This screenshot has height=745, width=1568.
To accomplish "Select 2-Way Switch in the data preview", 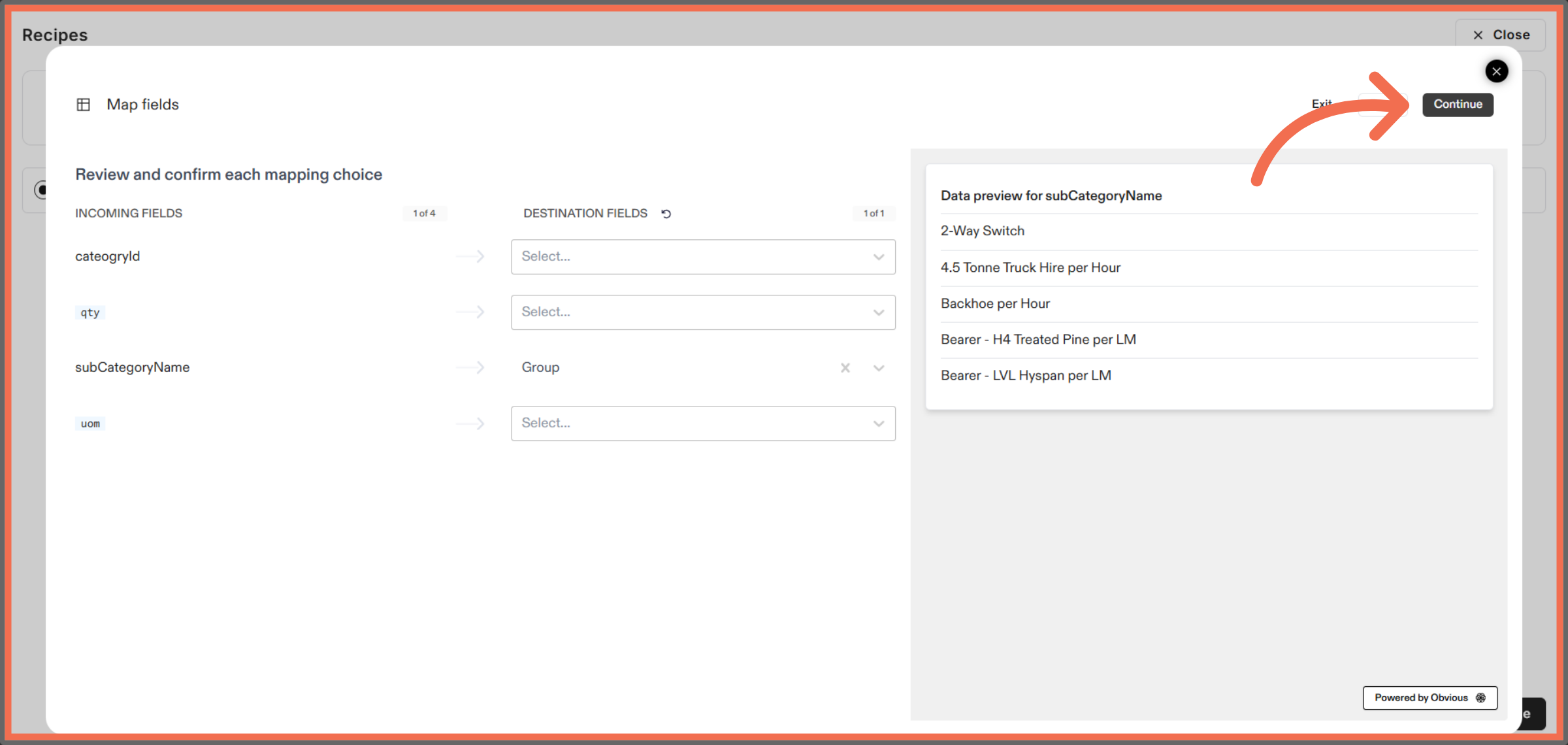I will click(982, 231).
